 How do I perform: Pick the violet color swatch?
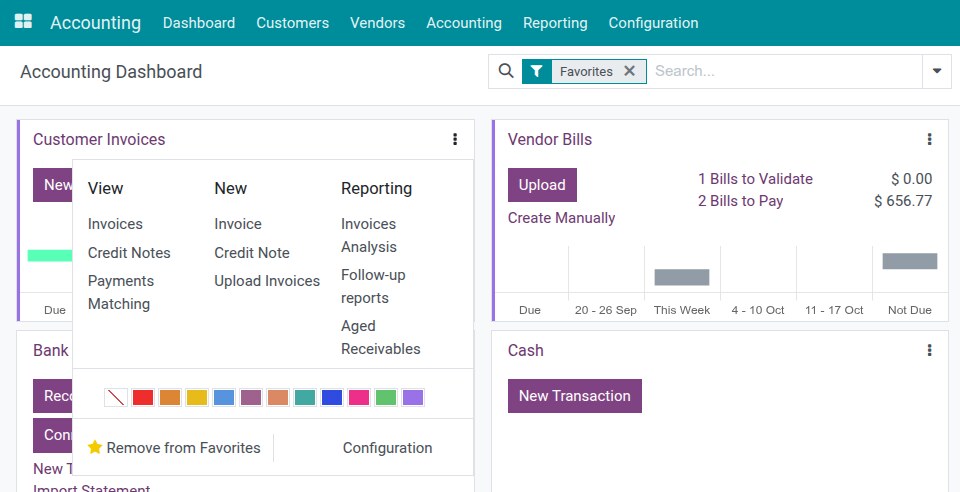413,398
